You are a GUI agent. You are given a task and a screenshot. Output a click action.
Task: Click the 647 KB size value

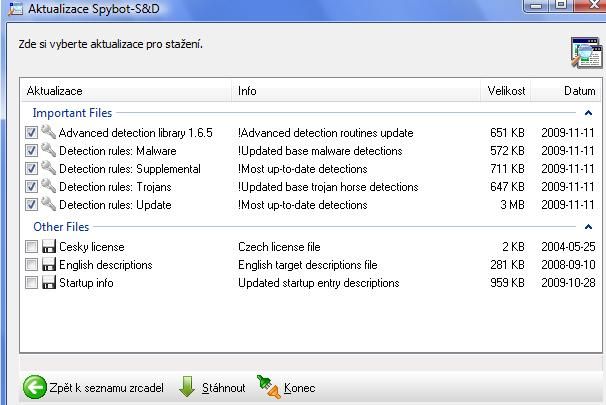coord(507,187)
